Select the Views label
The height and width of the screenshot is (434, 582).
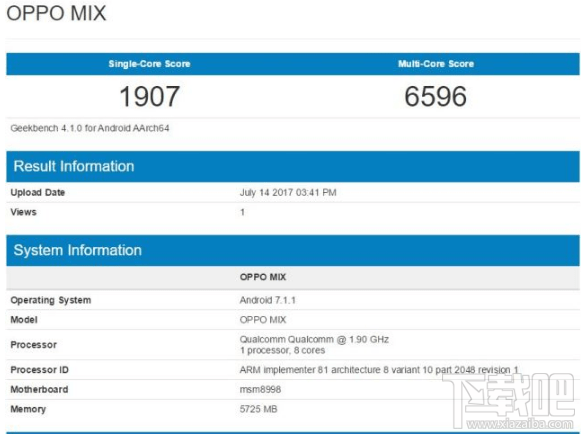point(23,212)
